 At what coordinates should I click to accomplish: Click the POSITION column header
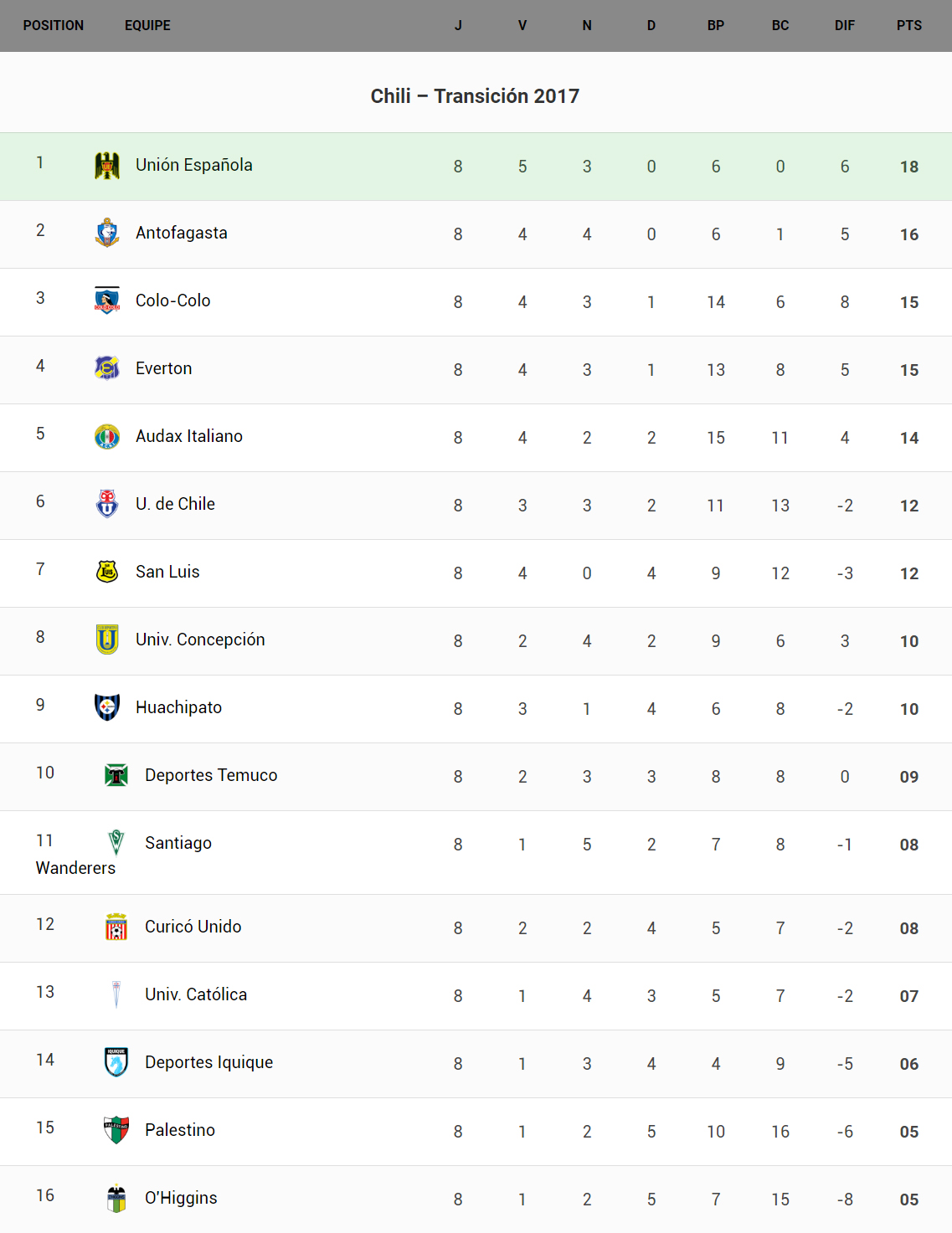coord(54,26)
